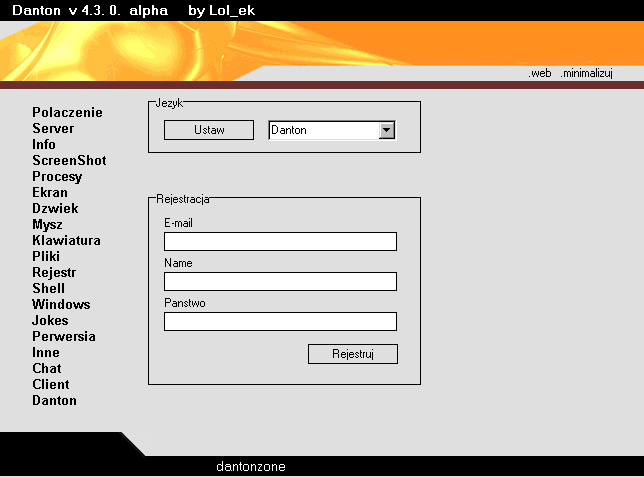Open the Jokes section

point(50,321)
